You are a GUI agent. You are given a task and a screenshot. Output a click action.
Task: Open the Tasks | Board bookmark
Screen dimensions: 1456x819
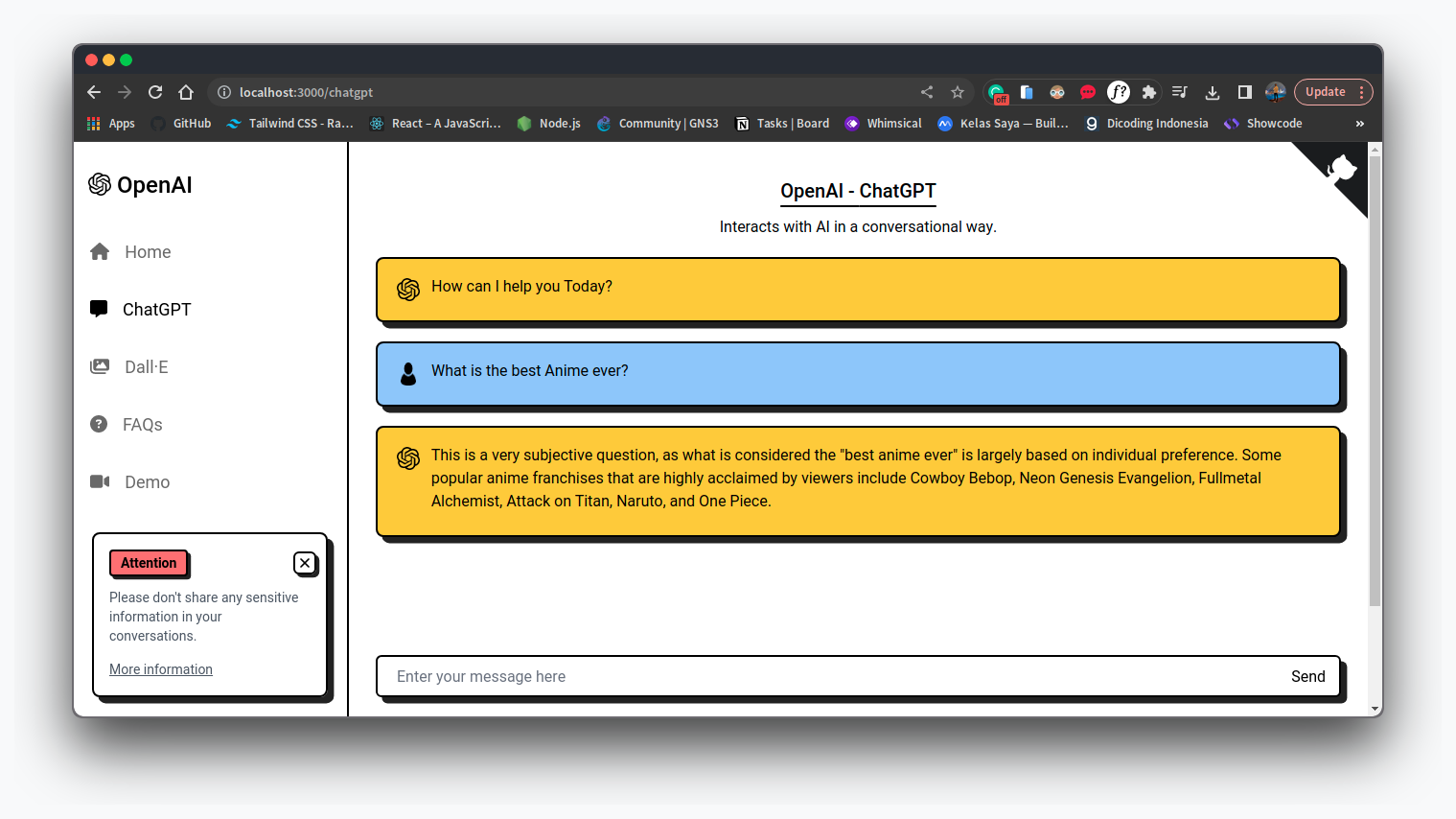coord(782,124)
